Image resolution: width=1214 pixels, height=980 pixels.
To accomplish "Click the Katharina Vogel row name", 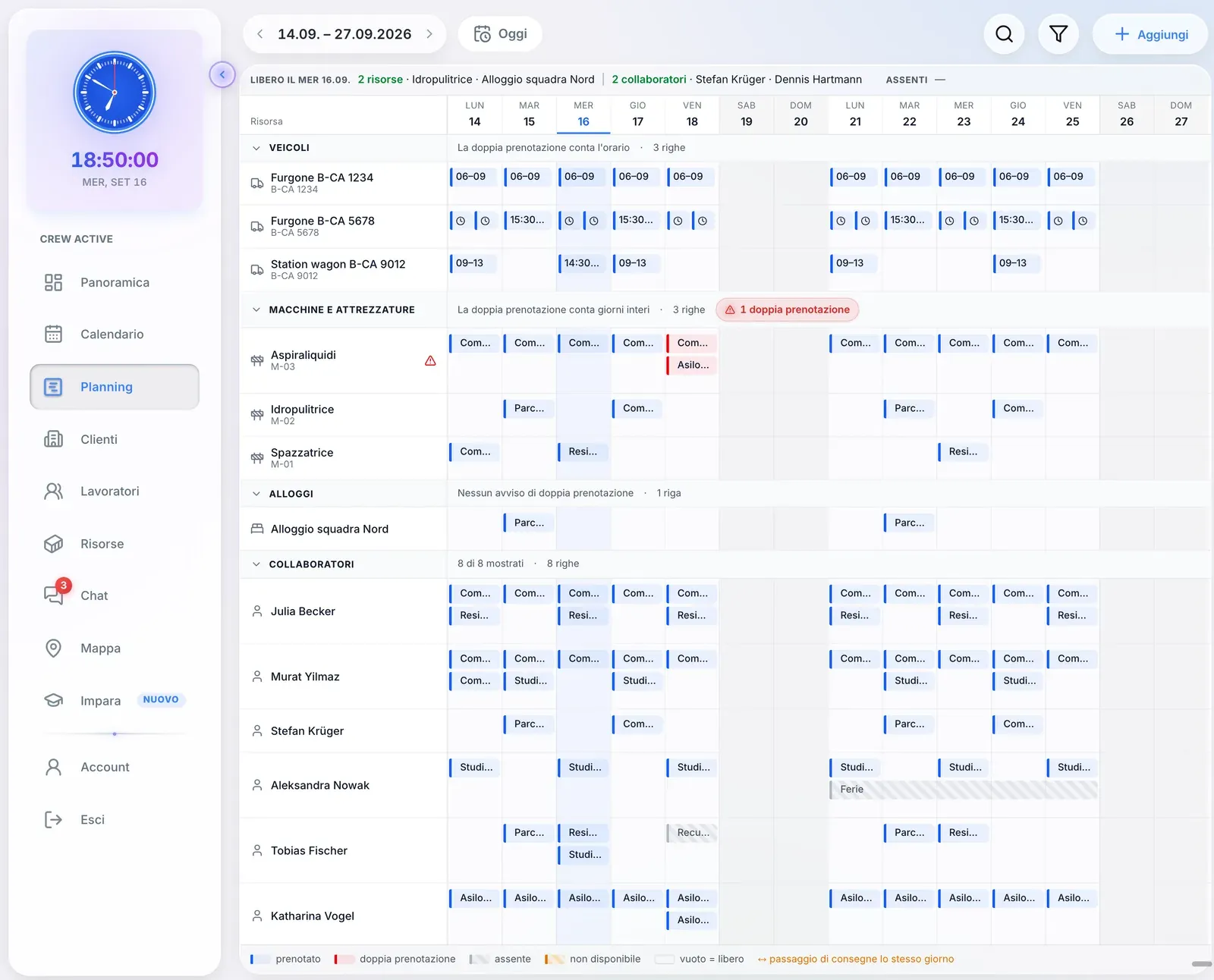I will [313, 916].
